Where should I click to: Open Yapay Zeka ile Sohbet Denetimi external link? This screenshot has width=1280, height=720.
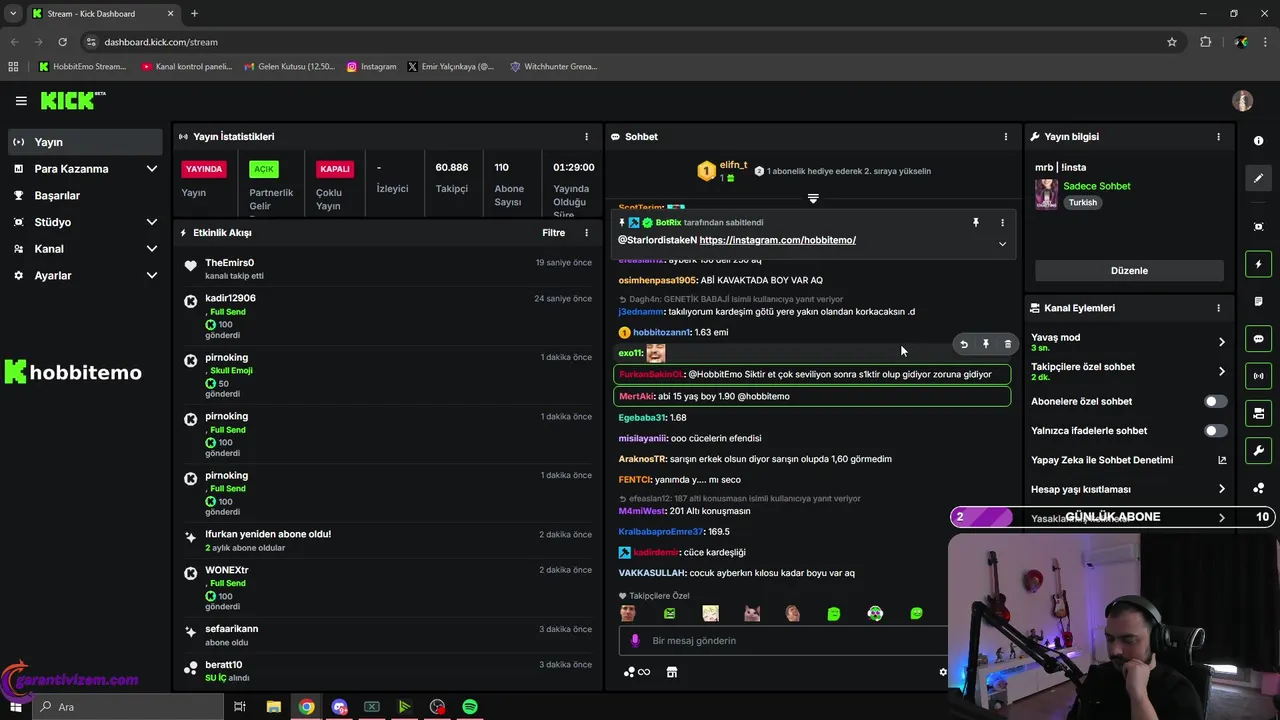[x=1221, y=460]
